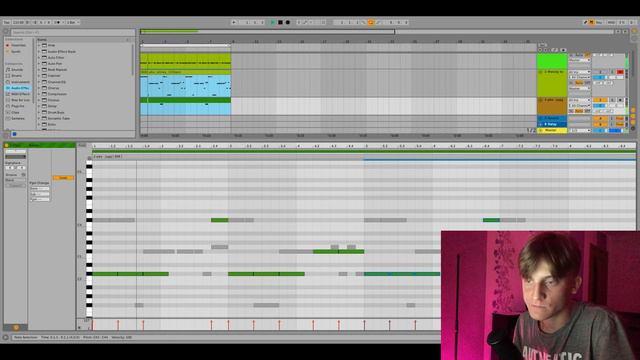Click the green Play button in transport
This screenshot has width=640, height=360.
click(x=273, y=22)
